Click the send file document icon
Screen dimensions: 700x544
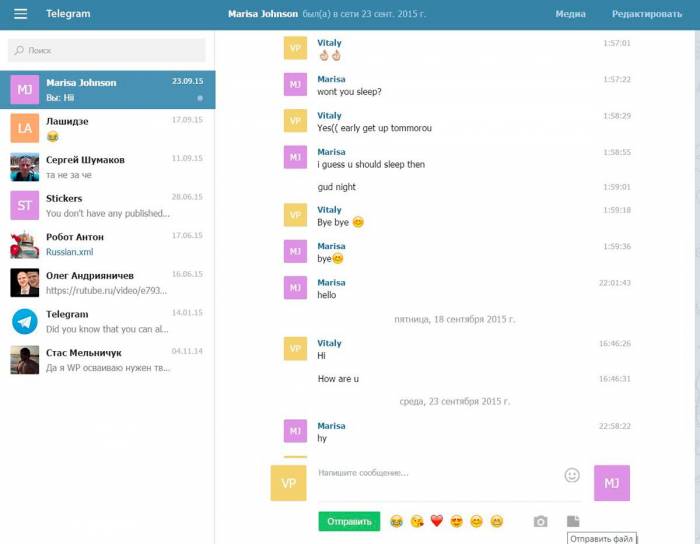[x=573, y=521]
